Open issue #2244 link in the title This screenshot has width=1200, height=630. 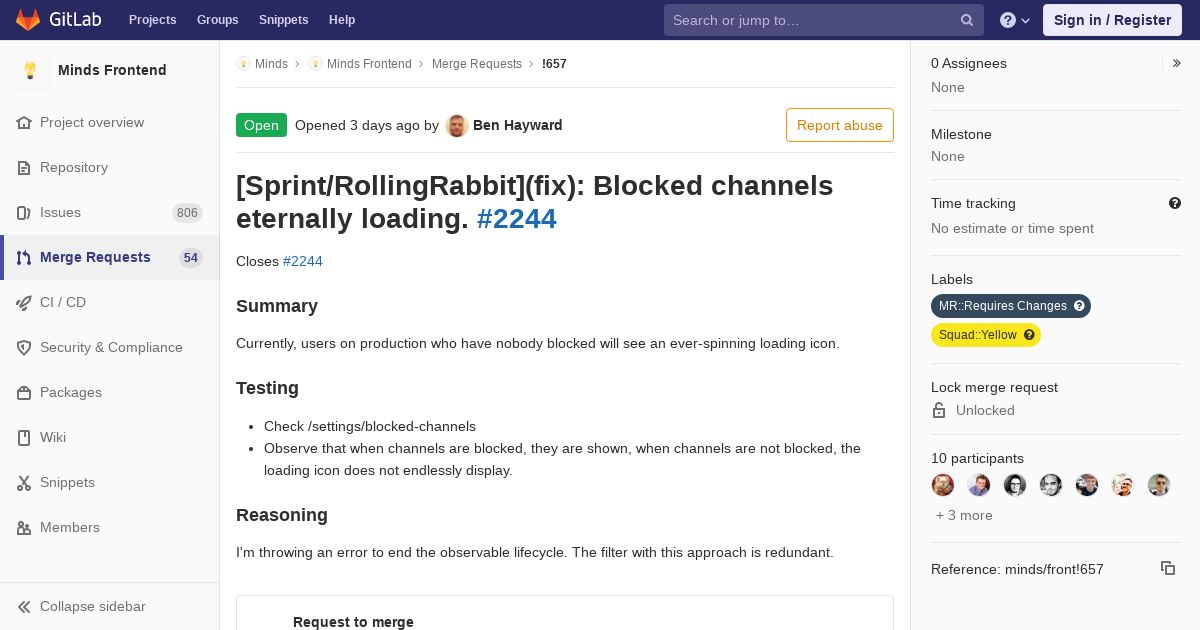pyautogui.click(x=517, y=218)
